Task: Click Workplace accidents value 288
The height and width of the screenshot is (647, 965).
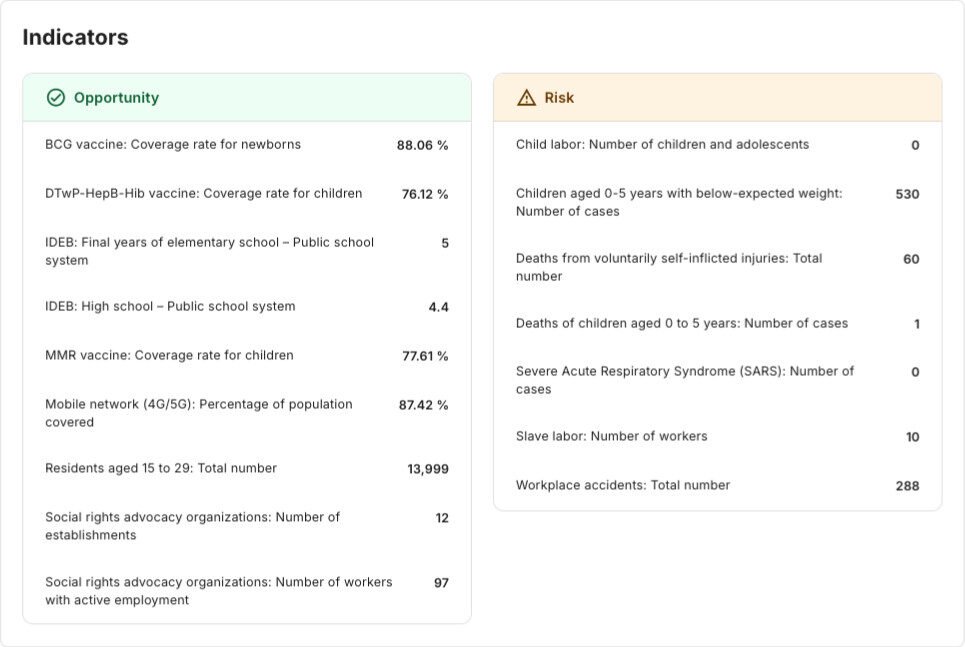Action: (x=906, y=486)
